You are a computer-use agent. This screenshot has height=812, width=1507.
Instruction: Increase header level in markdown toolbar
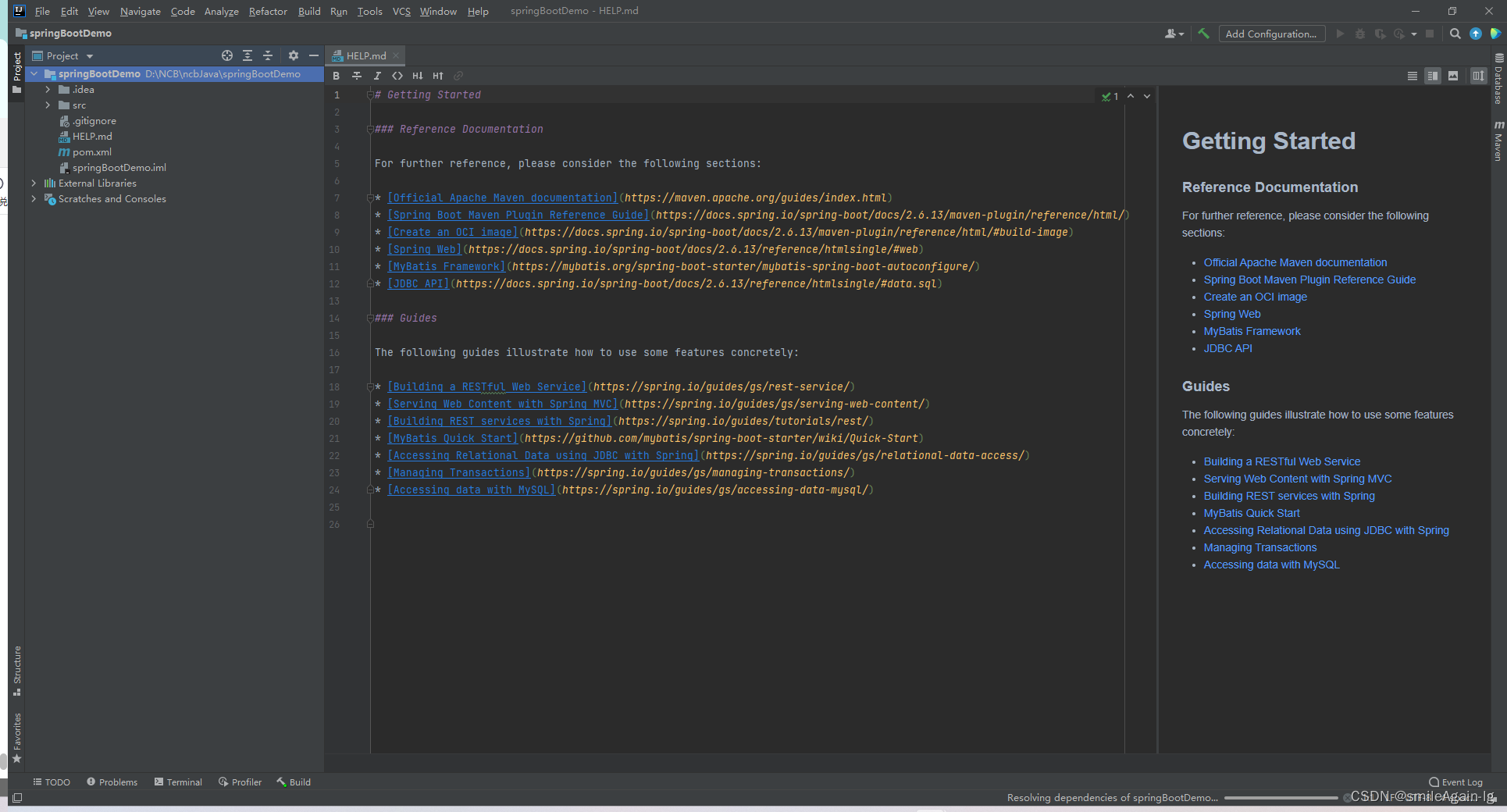pos(438,76)
